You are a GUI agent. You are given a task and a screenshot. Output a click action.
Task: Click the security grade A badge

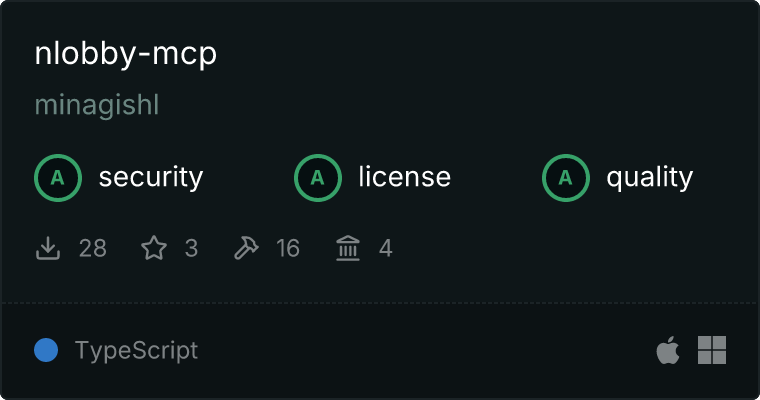[x=58, y=178]
